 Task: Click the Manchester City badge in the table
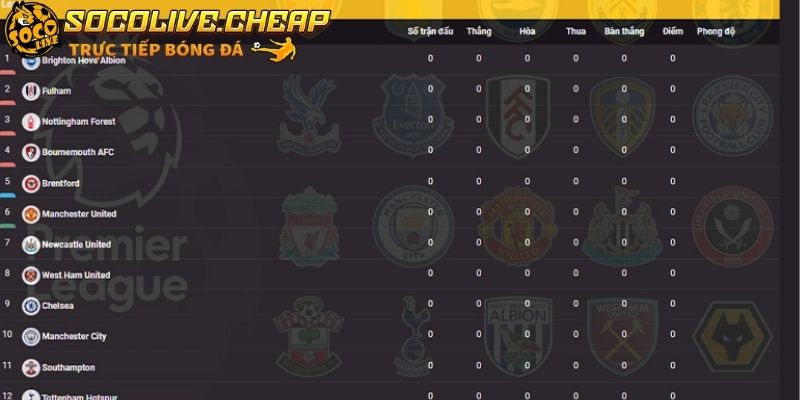pos(31,337)
